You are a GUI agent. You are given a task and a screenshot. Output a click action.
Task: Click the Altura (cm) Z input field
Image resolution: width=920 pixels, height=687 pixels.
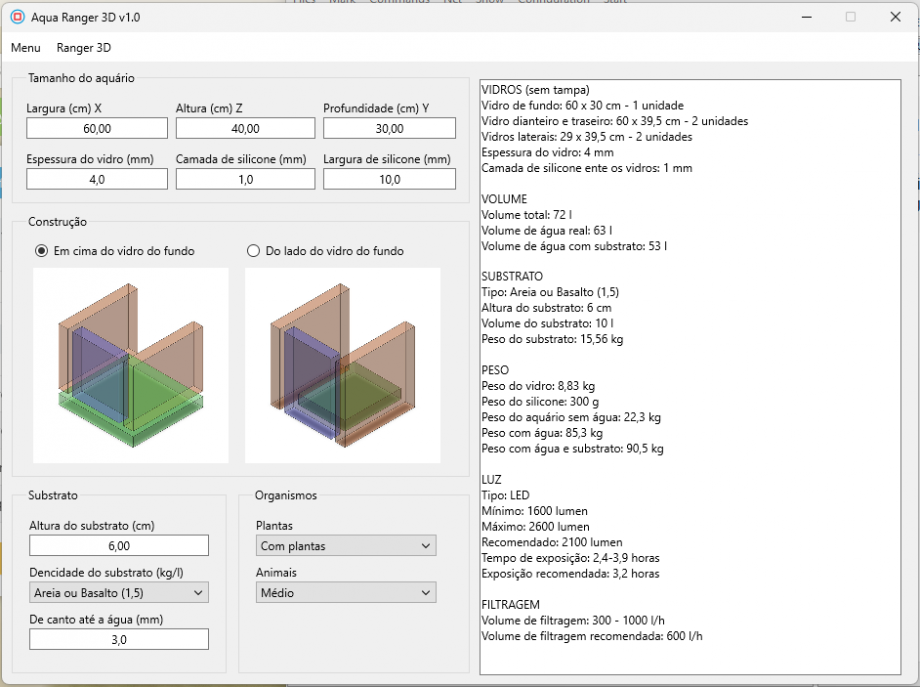click(x=245, y=129)
